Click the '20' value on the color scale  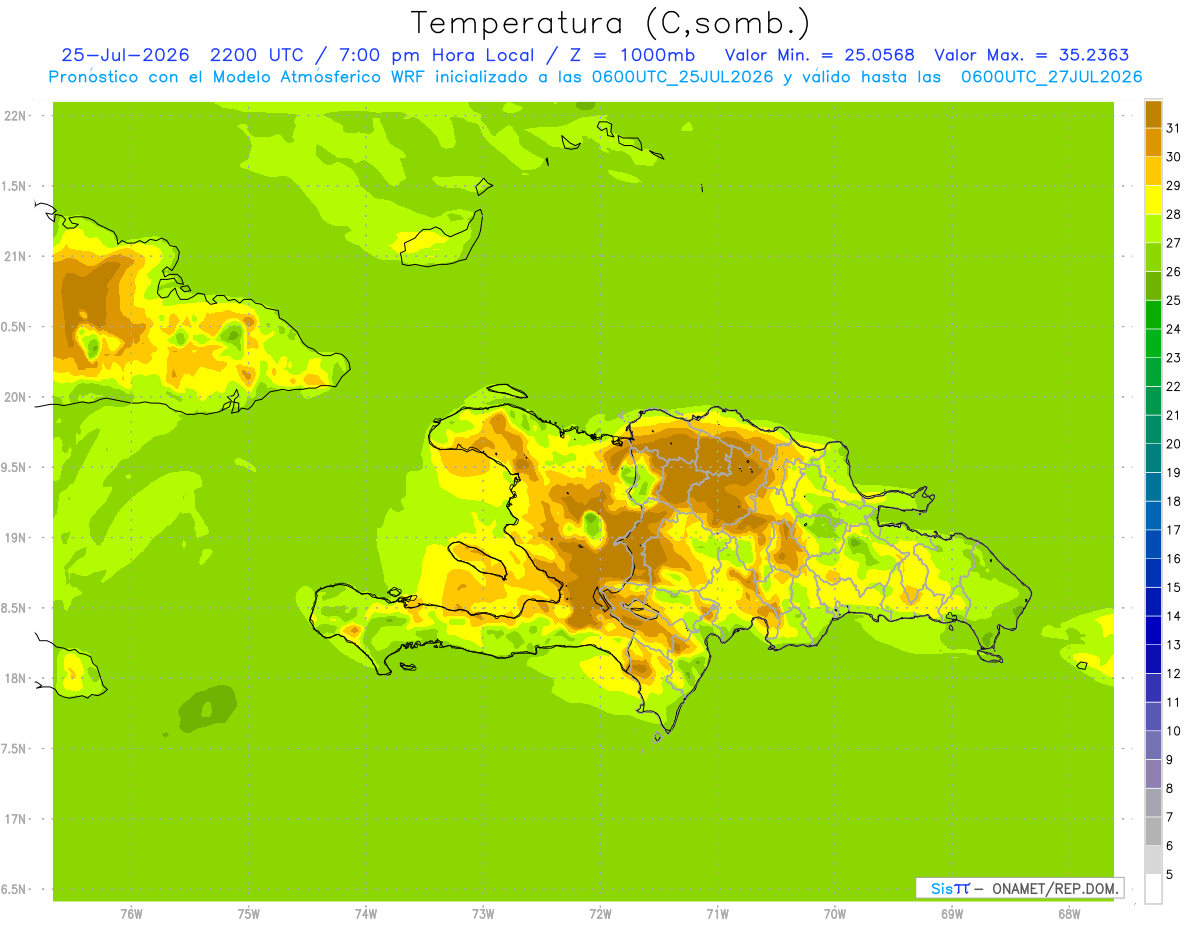click(x=1173, y=444)
